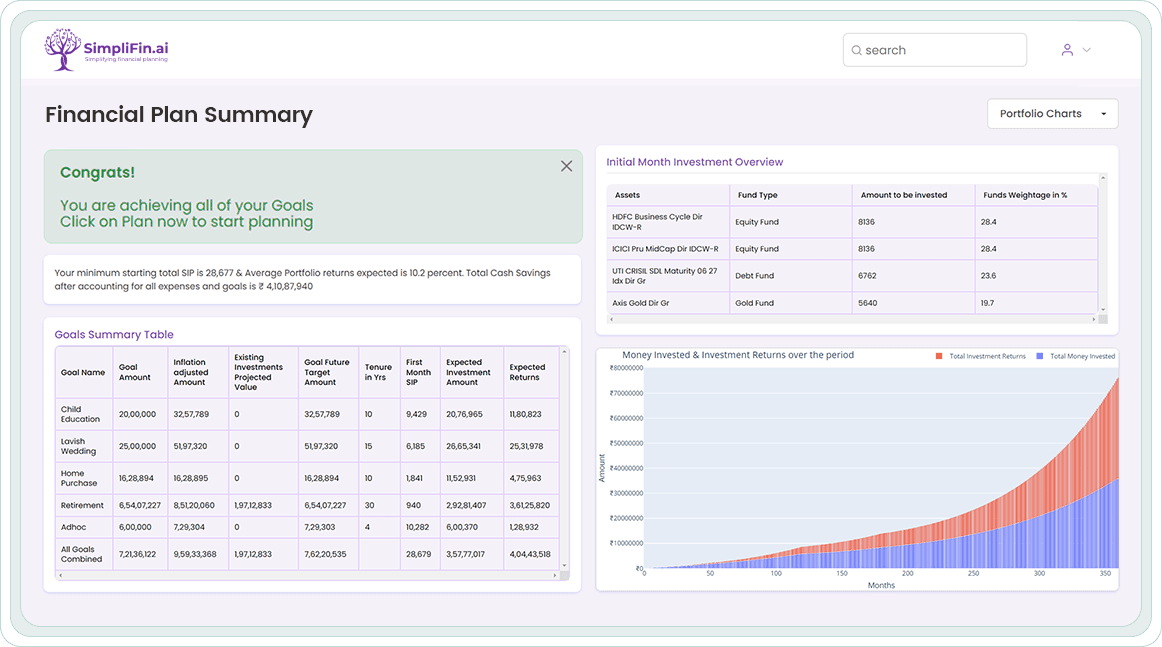Click Initial Month Investment Overview title

[x=694, y=162]
